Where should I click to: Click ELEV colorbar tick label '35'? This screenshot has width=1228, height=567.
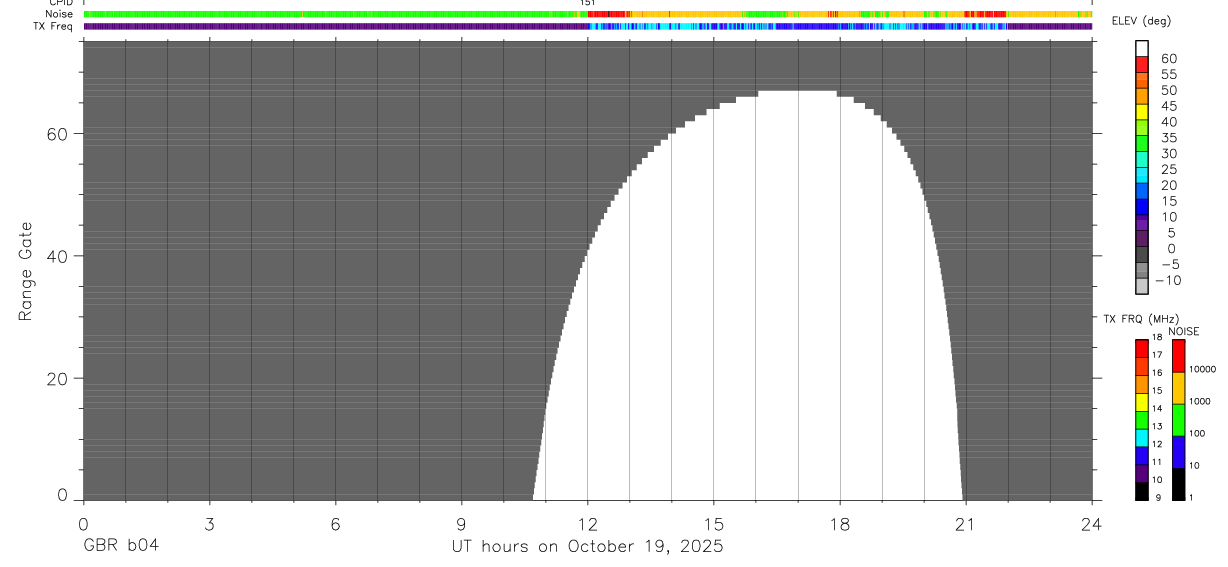1170,138
